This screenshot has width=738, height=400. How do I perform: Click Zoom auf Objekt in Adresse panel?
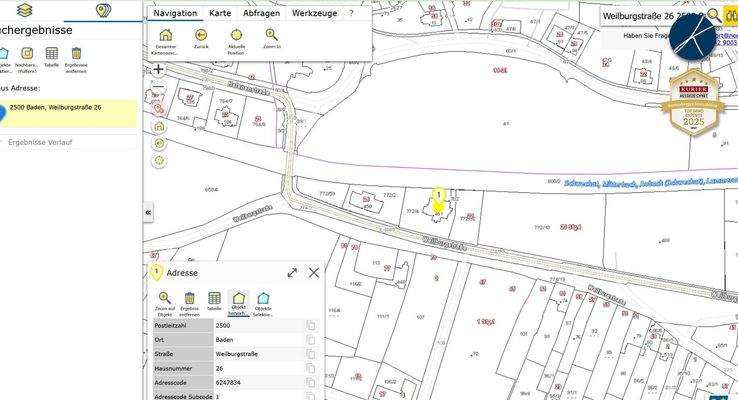[x=165, y=299]
